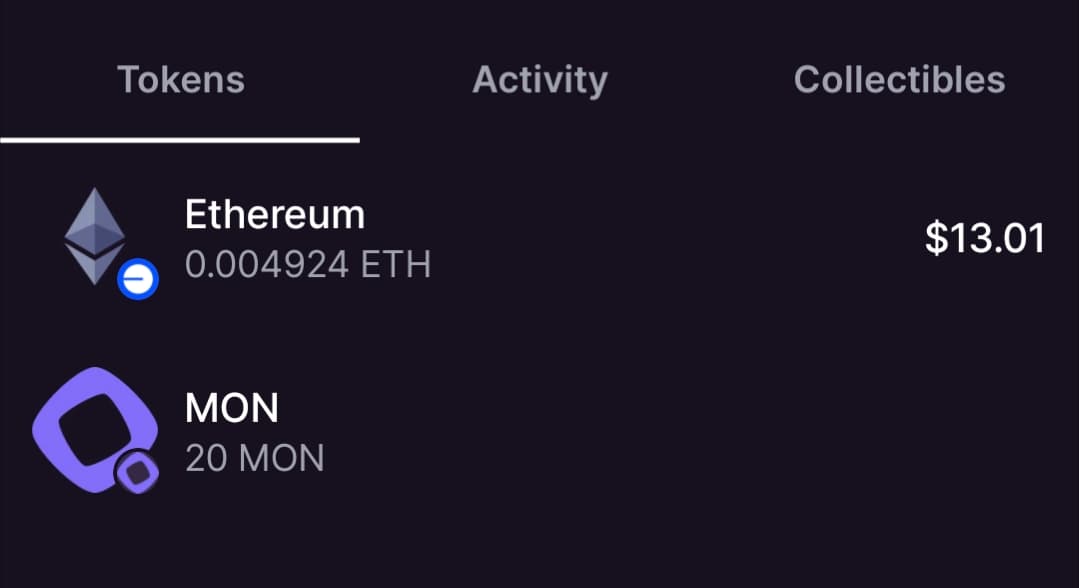This screenshot has width=1079, height=588.
Task: Open MON row's empty right side
Action: coord(800,432)
